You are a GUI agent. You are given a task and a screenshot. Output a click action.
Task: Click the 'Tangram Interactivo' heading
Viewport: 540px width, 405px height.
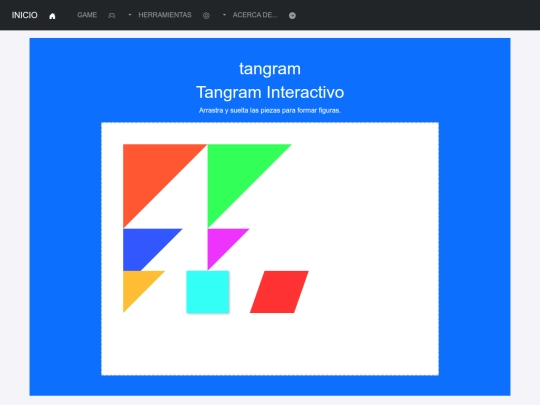270,92
